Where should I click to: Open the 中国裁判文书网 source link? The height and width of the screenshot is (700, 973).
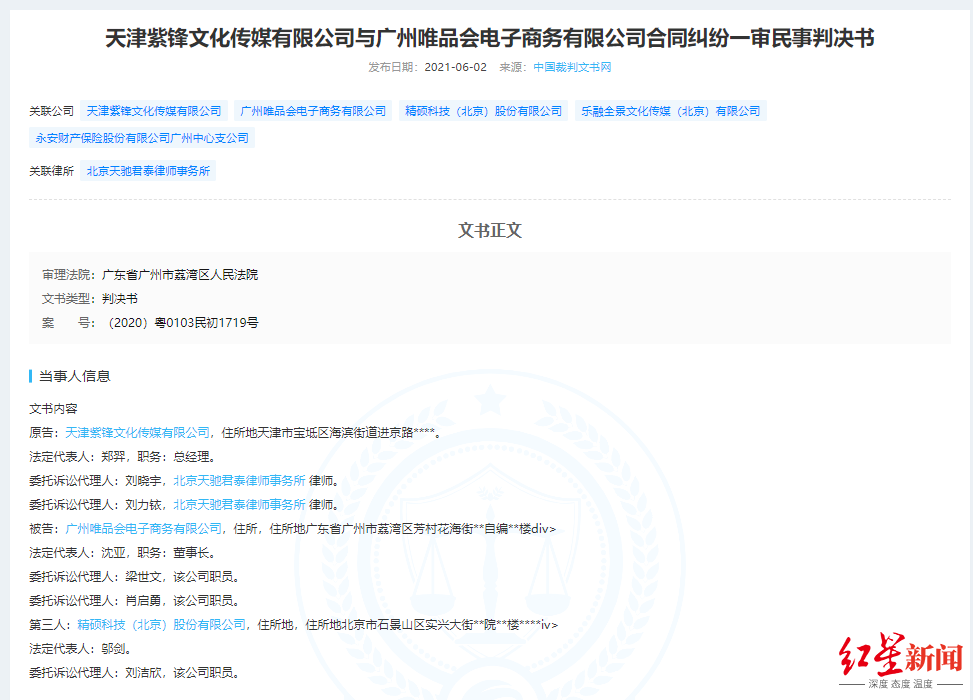coord(572,67)
